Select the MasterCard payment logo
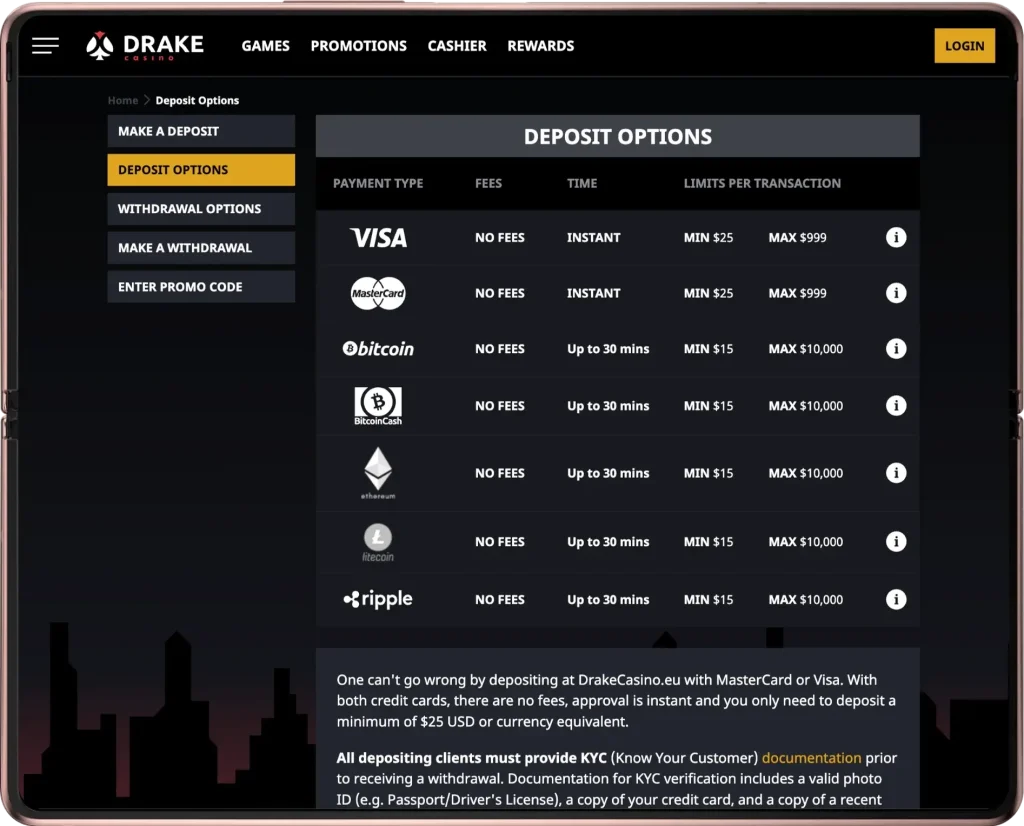This screenshot has height=826, width=1024. (378, 293)
